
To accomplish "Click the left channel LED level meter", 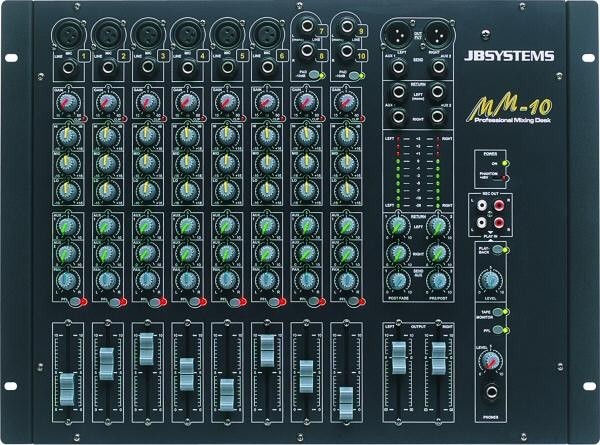I will [398, 172].
